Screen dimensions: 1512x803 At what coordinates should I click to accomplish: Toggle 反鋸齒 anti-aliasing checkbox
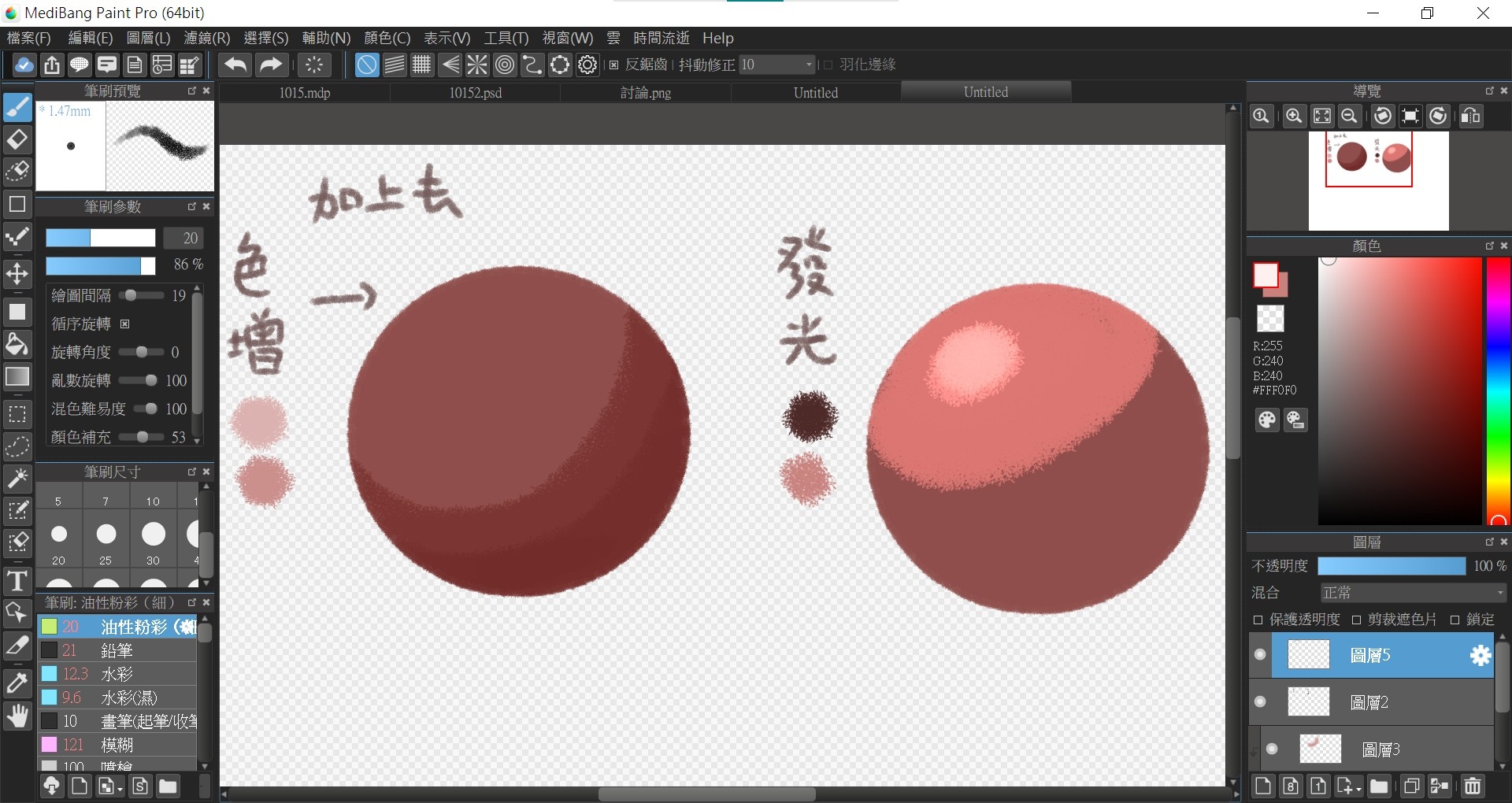[x=614, y=65]
